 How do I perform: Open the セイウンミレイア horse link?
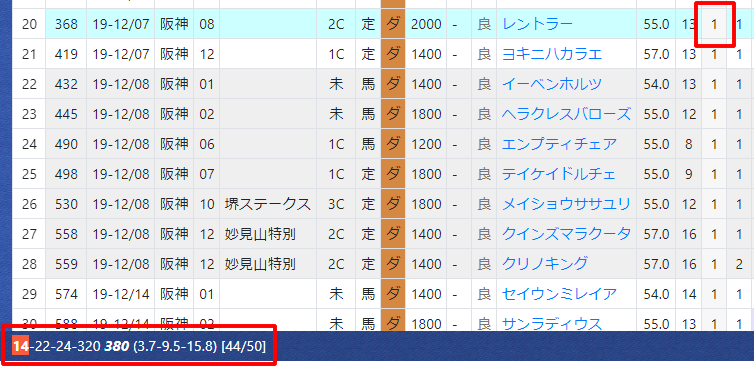(559, 293)
